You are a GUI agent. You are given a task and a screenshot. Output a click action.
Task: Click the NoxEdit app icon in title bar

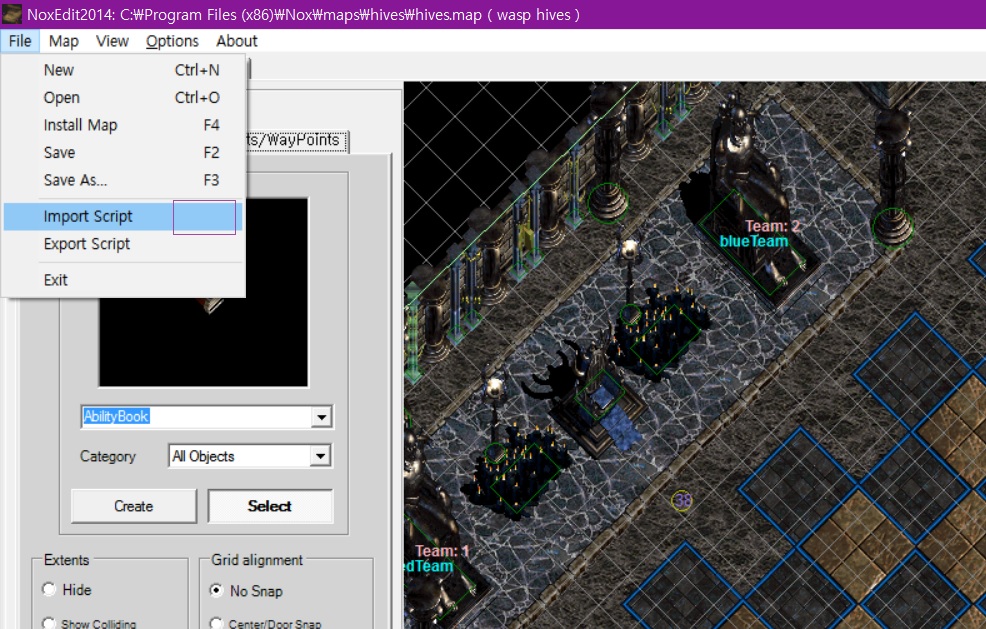coord(12,14)
